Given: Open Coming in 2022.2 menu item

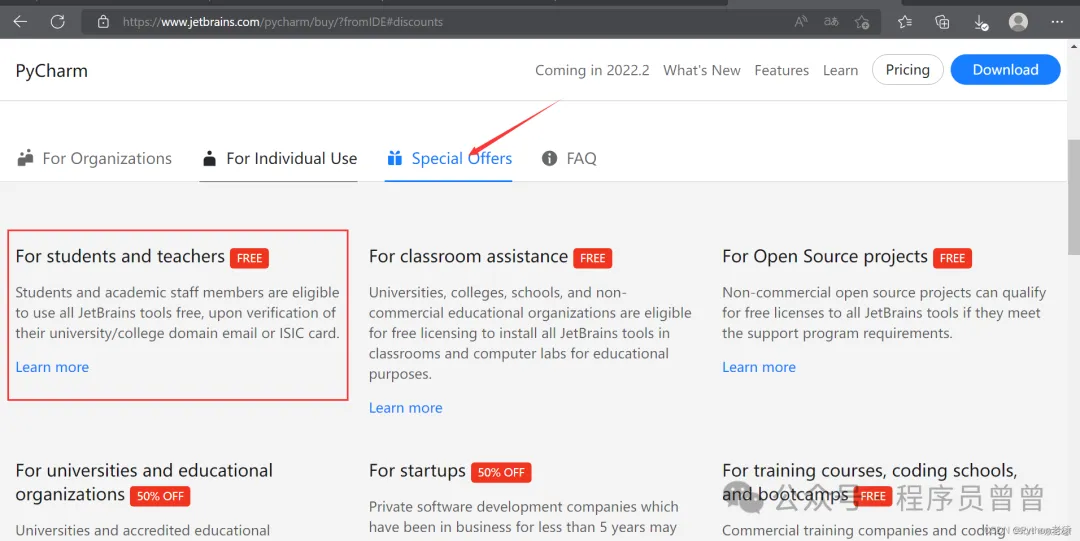Looking at the screenshot, I should point(592,70).
